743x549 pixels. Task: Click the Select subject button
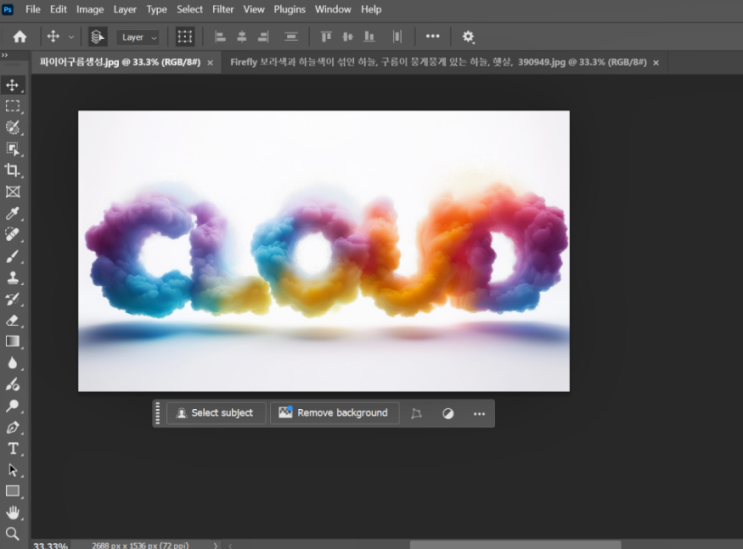point(216,413)
